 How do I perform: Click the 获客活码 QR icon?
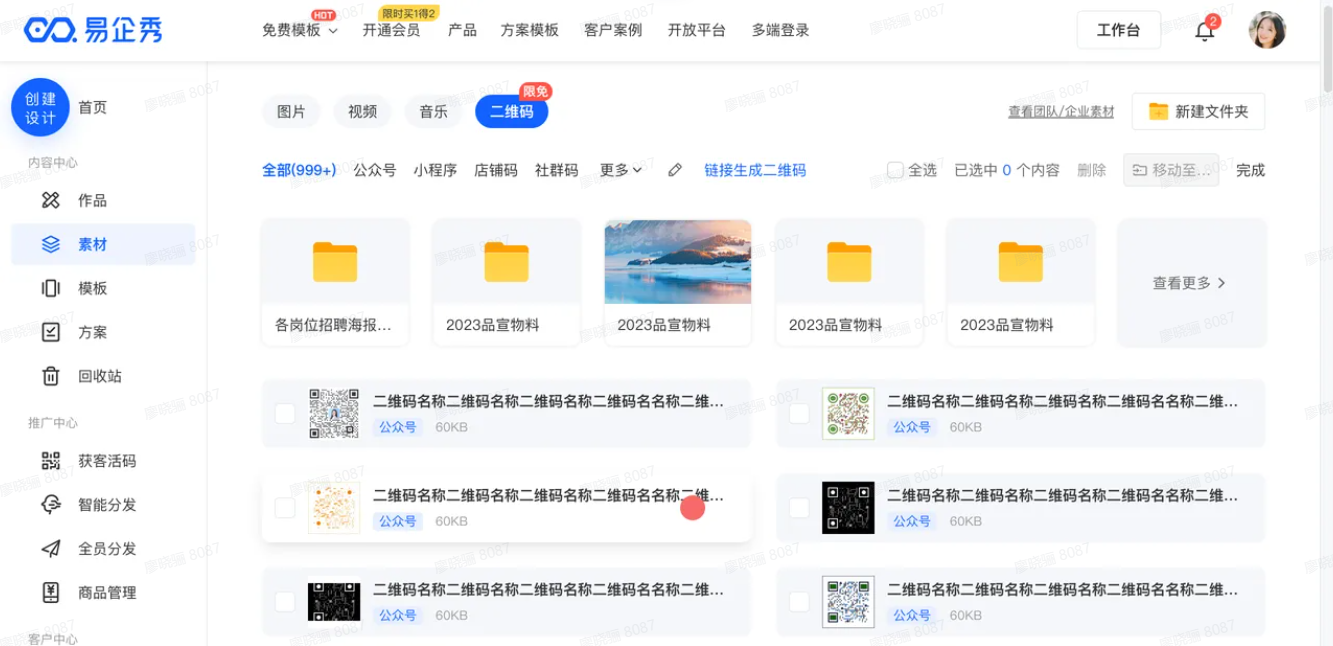[51, 461]
